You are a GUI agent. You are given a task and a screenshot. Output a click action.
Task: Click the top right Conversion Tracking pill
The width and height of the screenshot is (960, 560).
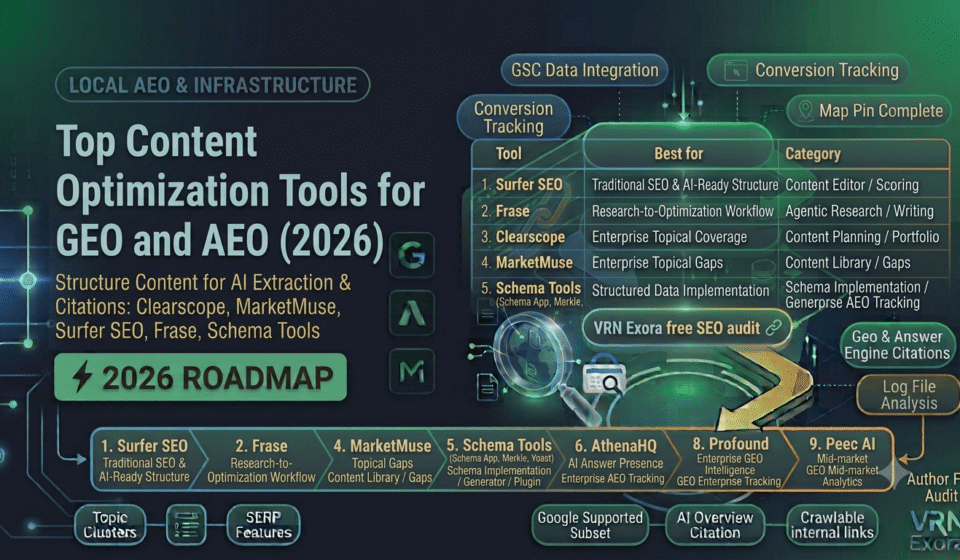point(808,70)
